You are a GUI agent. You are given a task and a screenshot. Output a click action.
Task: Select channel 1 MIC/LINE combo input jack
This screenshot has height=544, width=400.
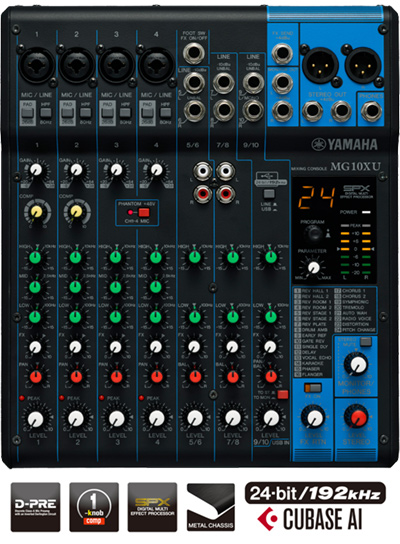(x=36, y=65)
